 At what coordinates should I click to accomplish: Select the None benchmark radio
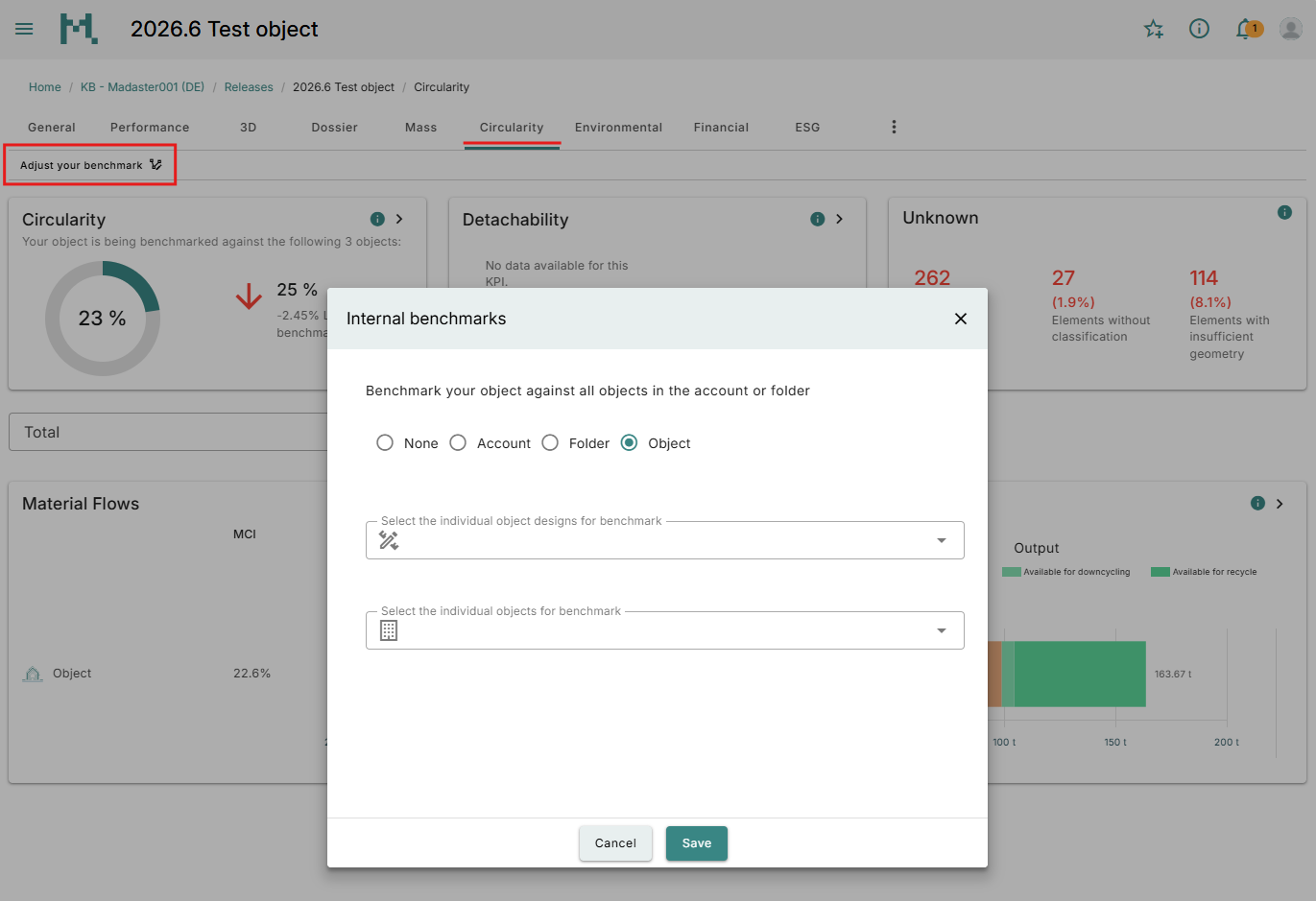coord(385,442)
